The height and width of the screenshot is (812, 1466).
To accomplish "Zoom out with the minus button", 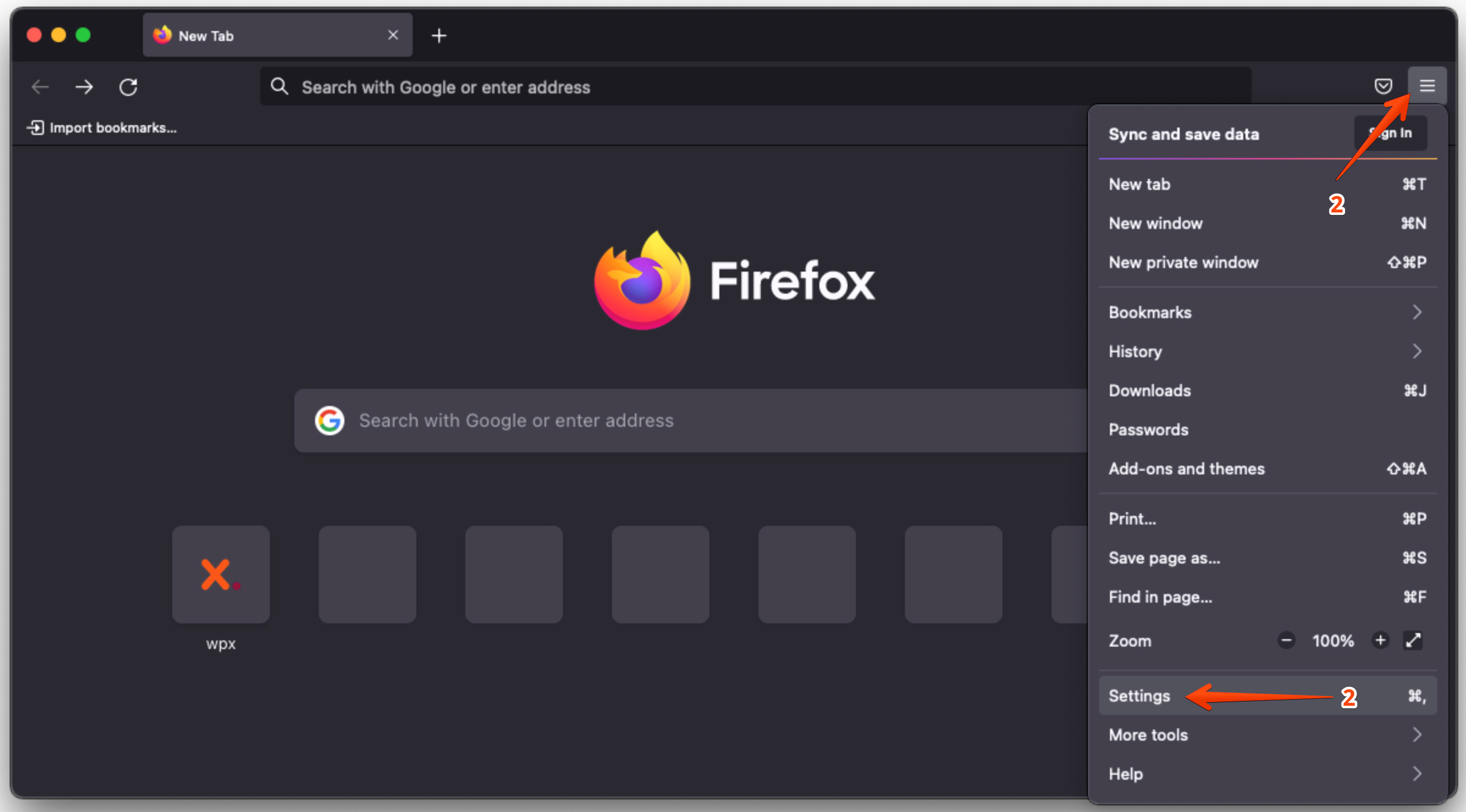I will [x=1286, y=640].
